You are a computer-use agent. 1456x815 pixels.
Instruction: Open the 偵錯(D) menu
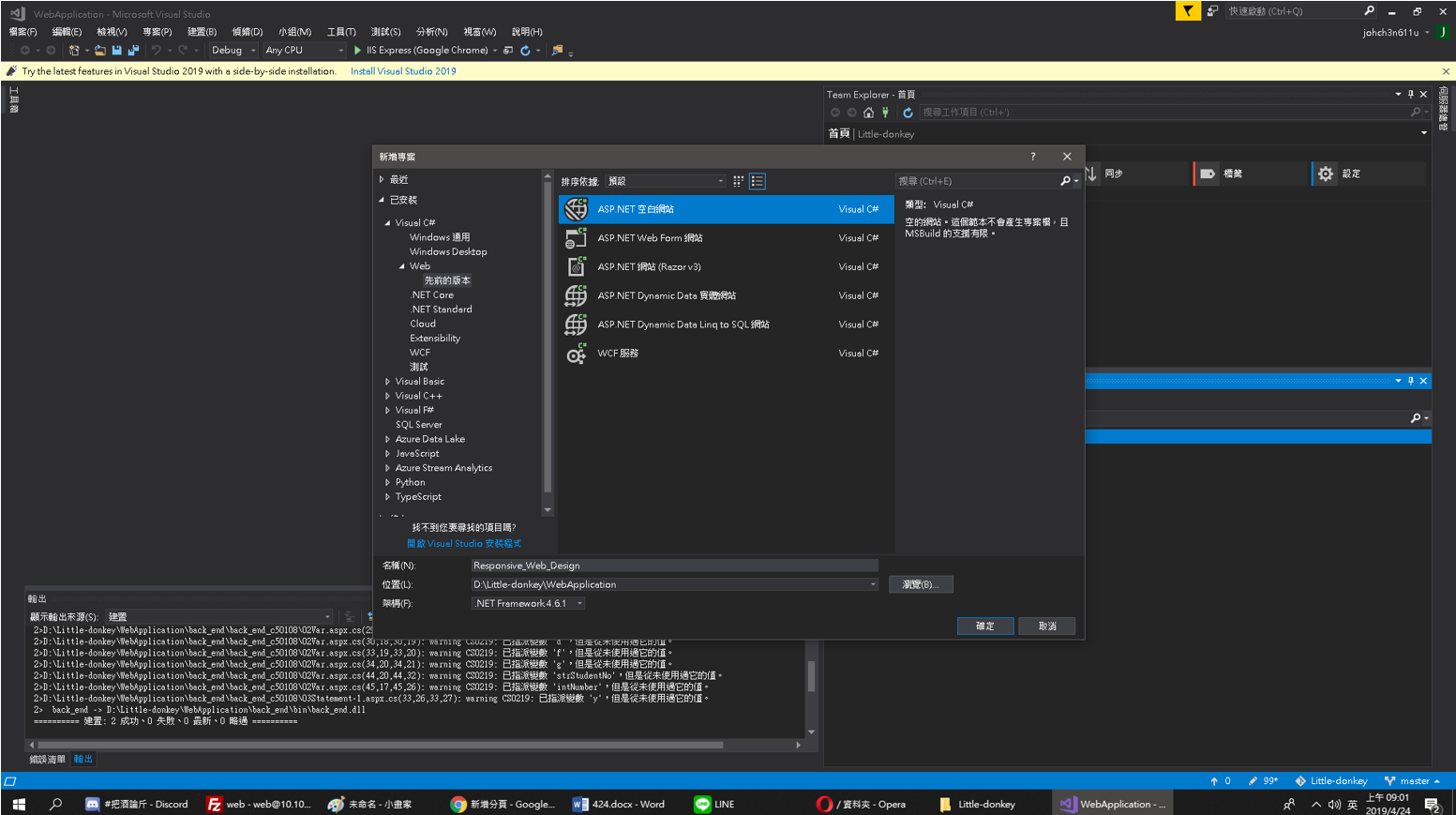(x=248, y=32)
